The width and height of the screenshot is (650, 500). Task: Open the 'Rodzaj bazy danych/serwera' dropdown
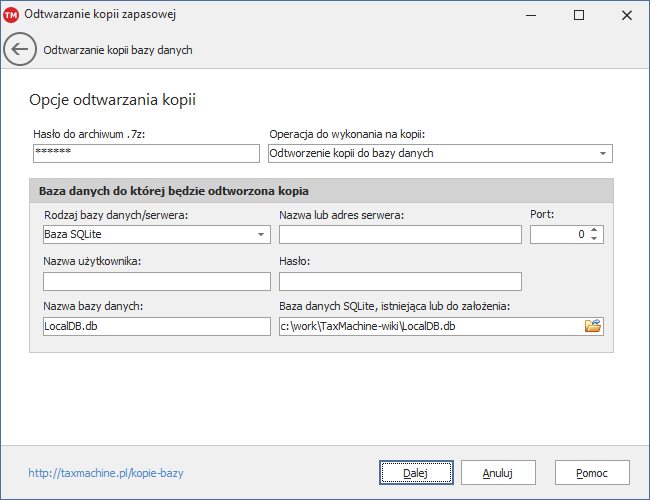tap(261, 234)
